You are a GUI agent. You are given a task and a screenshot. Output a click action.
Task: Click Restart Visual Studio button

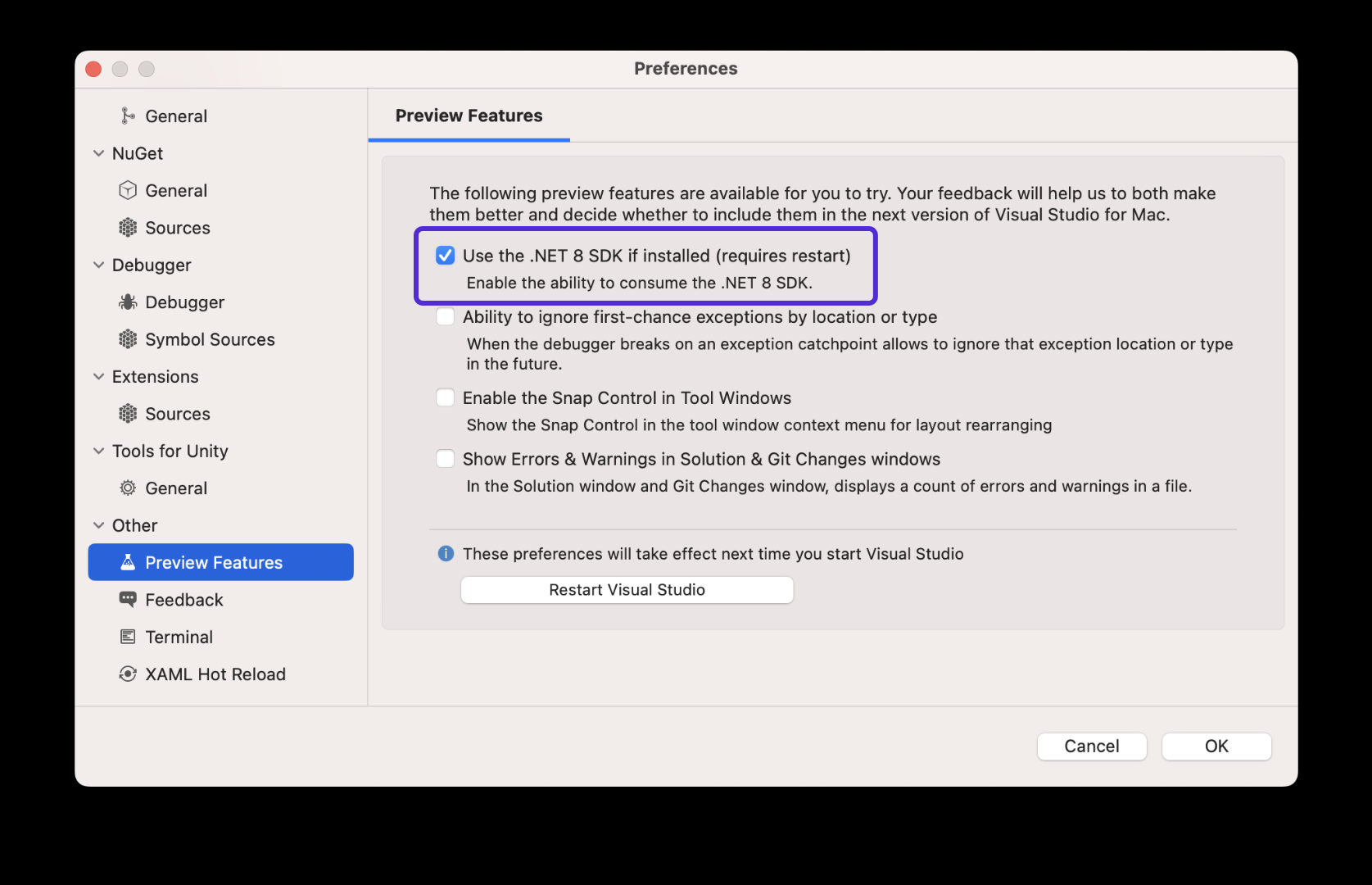coord(627,590)
